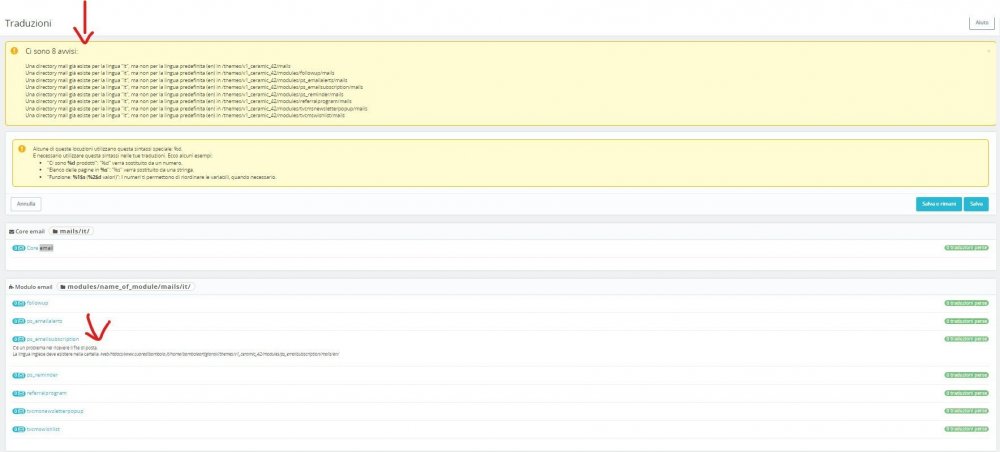Click the error path text under ps_emailsubscription
Viewport: 1000px width, 452px height.
coord(177,354)
